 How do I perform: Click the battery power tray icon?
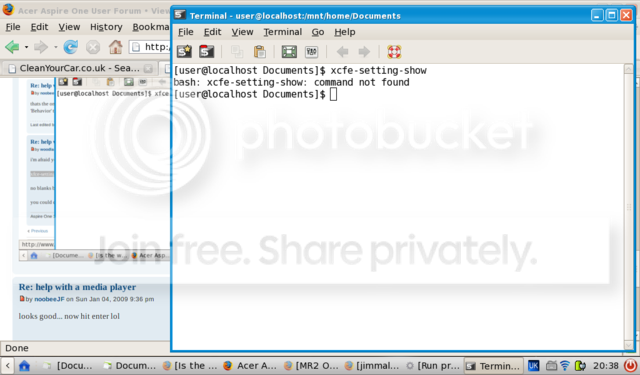[580, 366]
